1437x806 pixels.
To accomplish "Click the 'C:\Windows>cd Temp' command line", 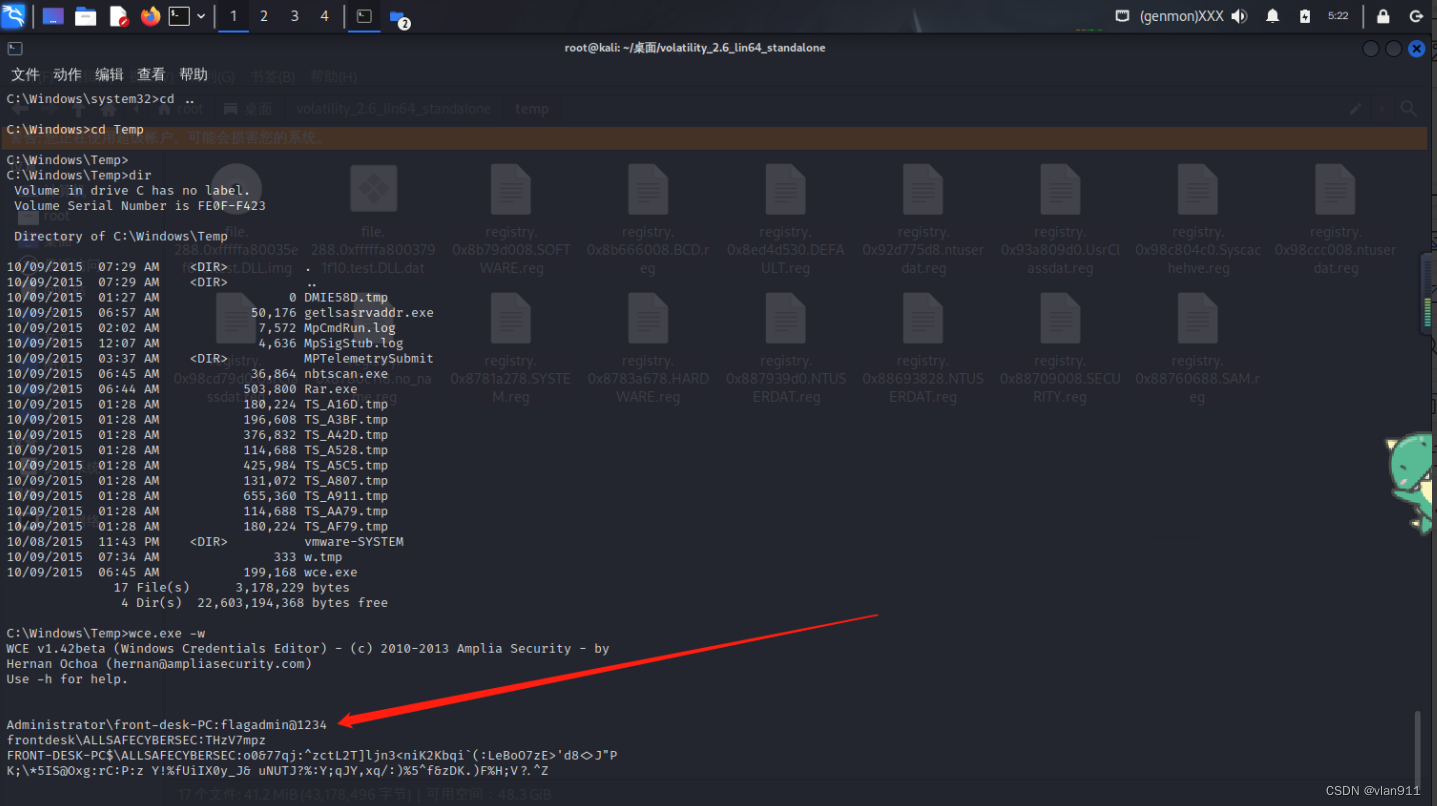I will (75, 129).
